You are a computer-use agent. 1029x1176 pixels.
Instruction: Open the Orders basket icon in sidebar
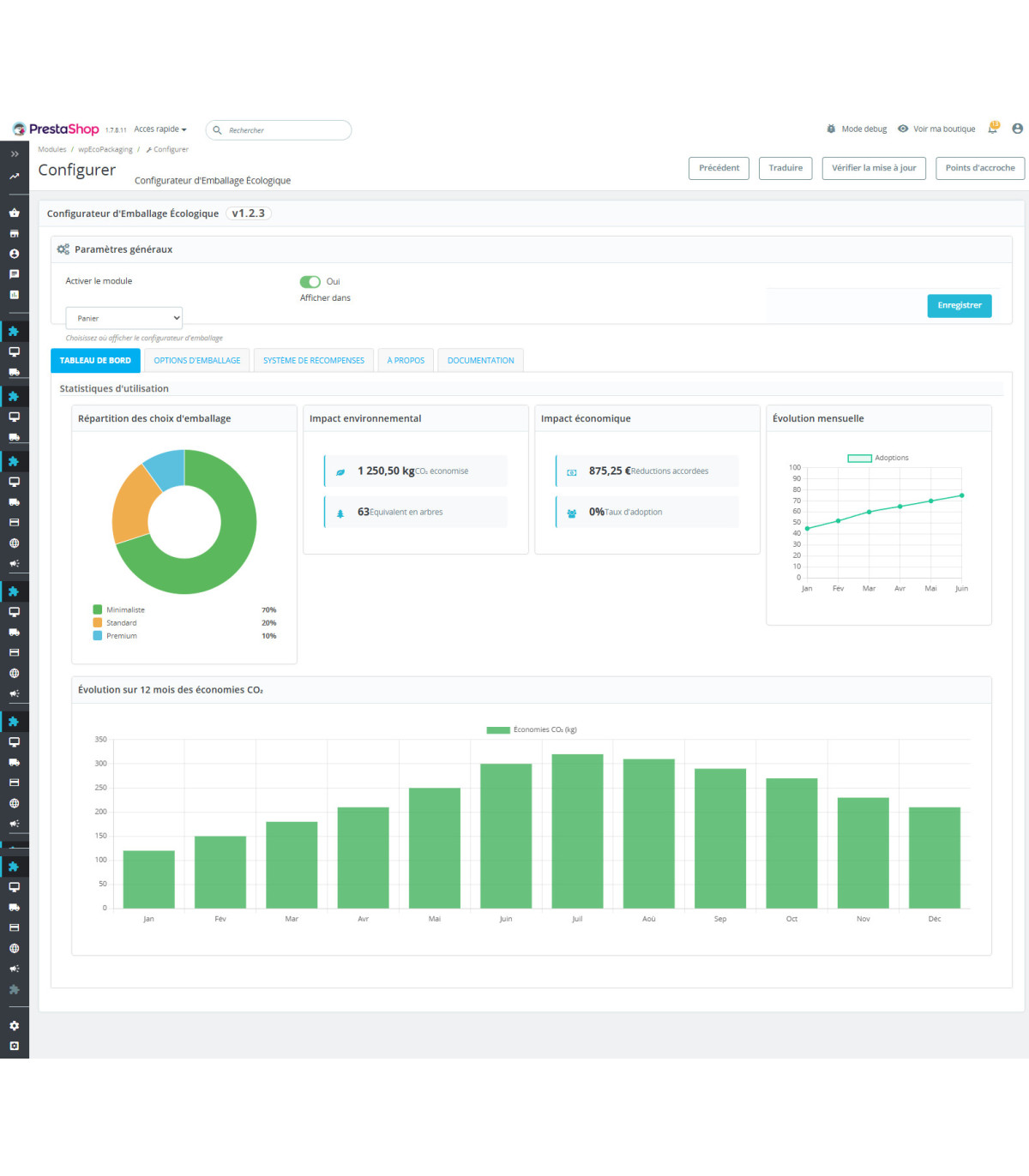pyautogui.click(x=14, y=213)
